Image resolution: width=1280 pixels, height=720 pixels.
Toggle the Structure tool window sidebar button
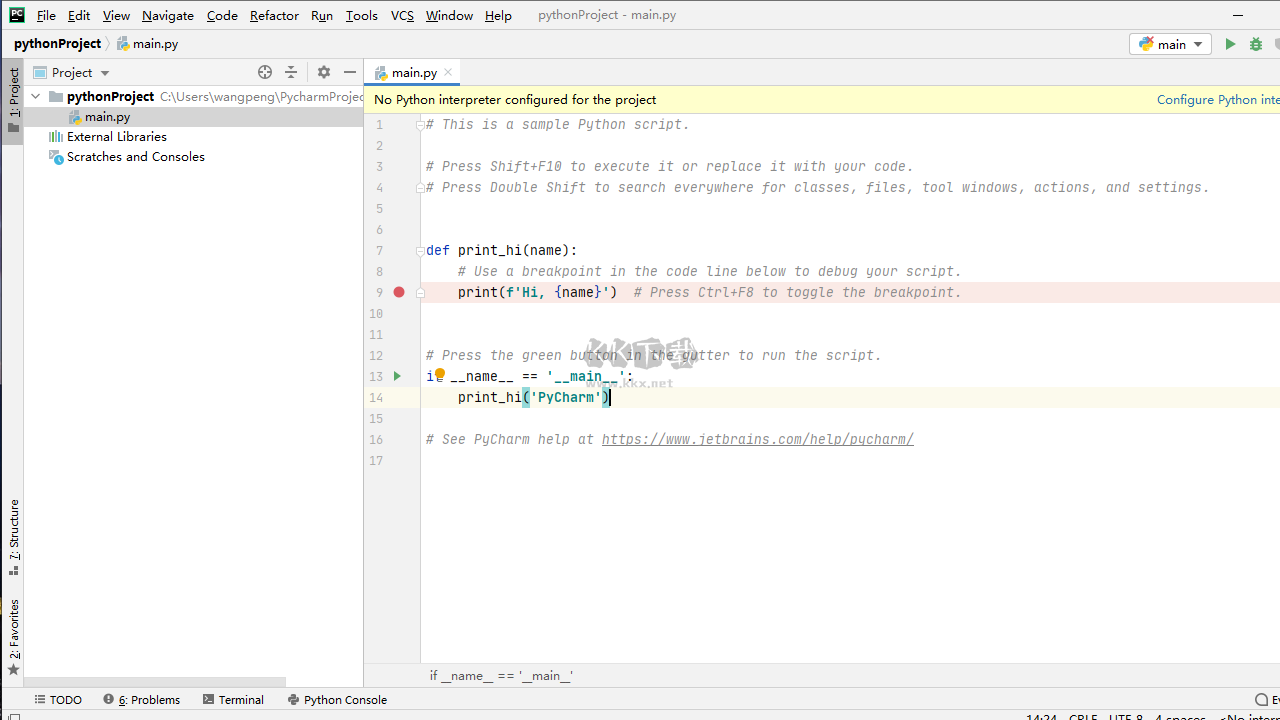(x=14, y=537)
